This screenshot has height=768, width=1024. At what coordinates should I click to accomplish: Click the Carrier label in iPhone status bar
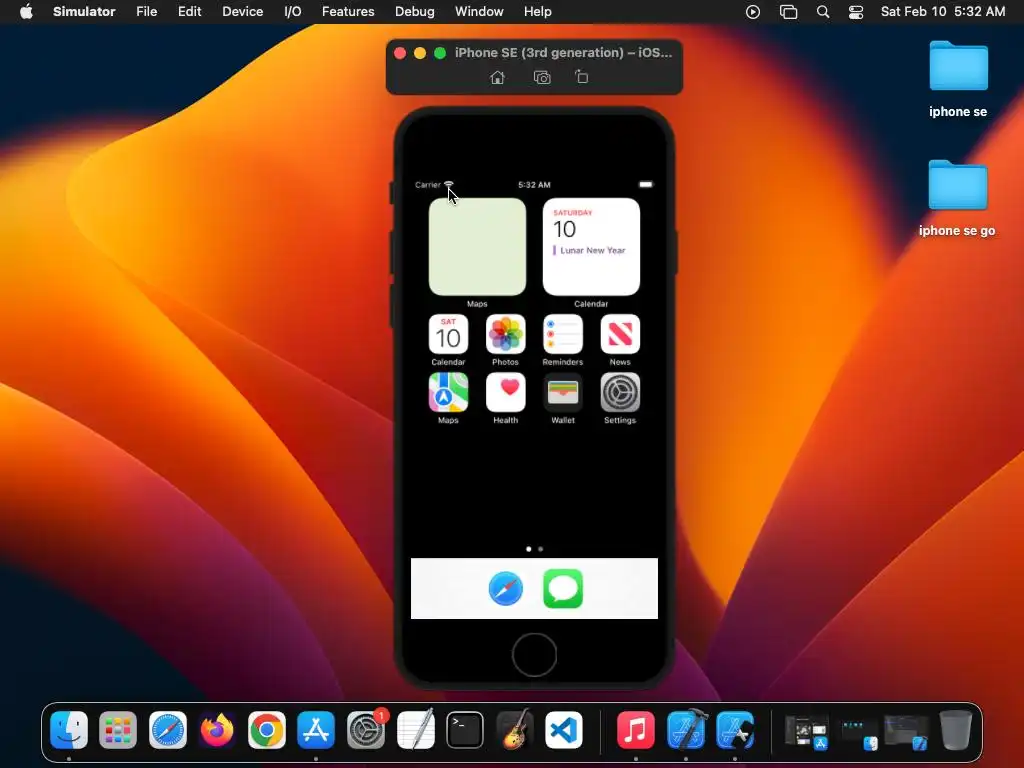tap(428, 185)
